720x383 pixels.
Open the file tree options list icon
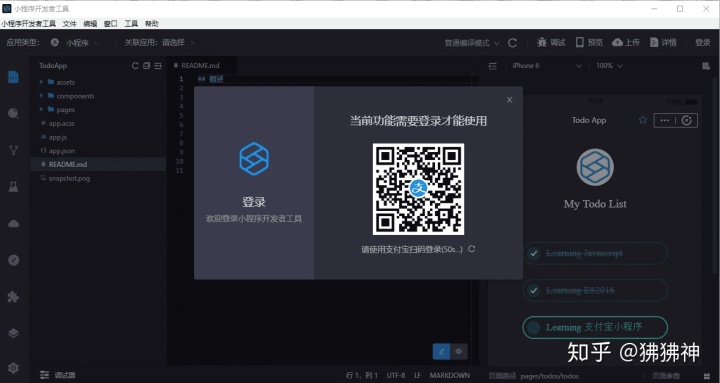pos(158,66)
